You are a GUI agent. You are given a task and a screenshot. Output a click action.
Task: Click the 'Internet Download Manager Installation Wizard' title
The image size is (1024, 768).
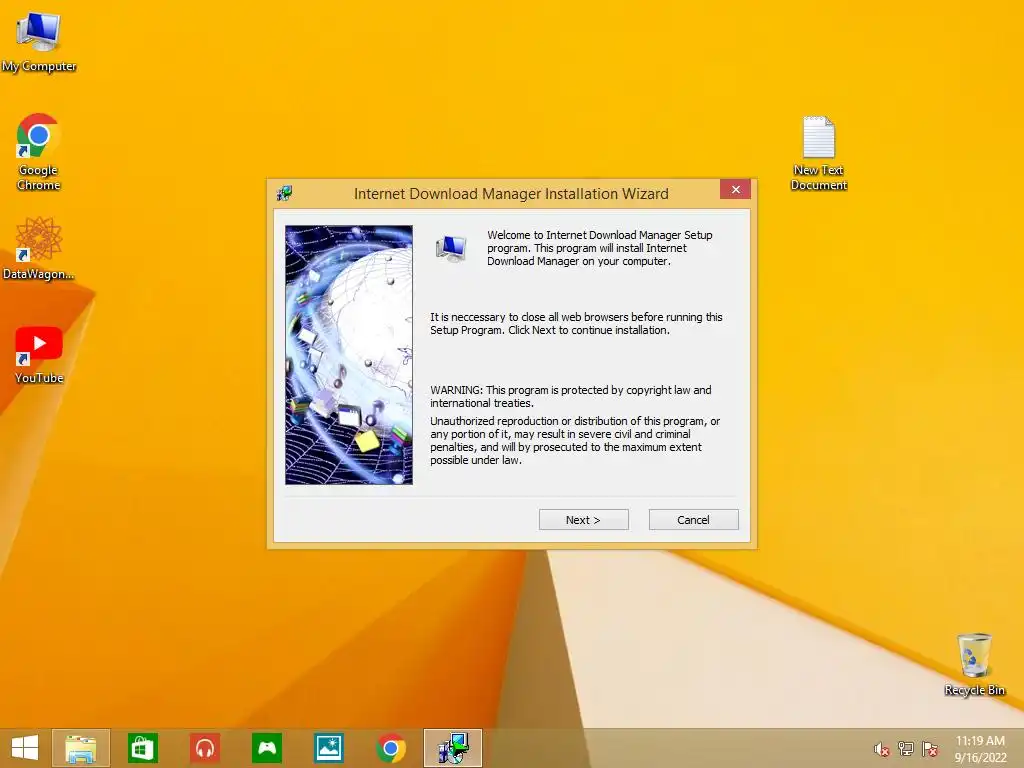pyautogui.click(x=511, y=194)
